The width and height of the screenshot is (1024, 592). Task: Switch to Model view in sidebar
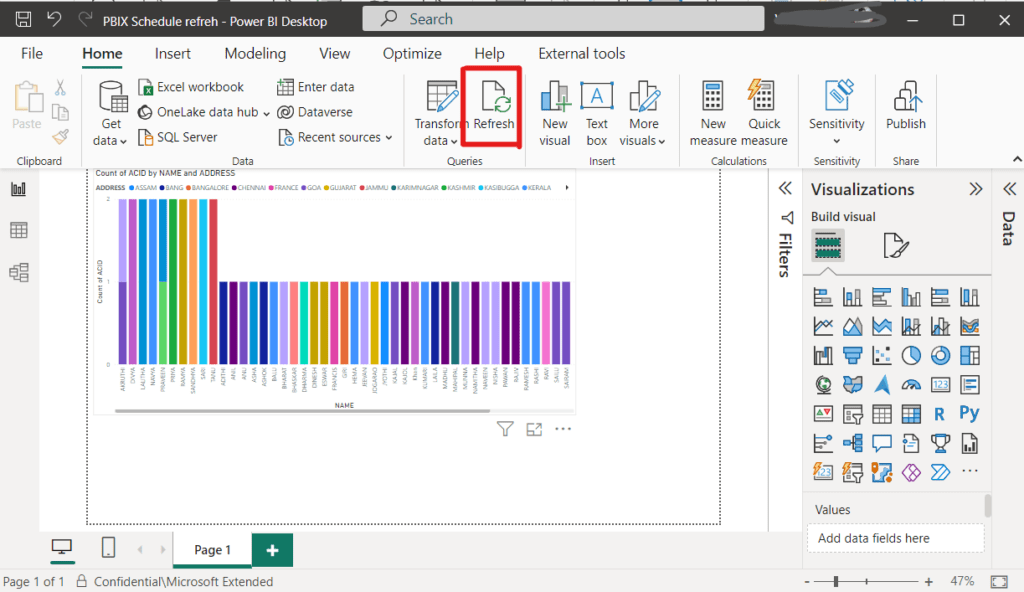[19, 272]
